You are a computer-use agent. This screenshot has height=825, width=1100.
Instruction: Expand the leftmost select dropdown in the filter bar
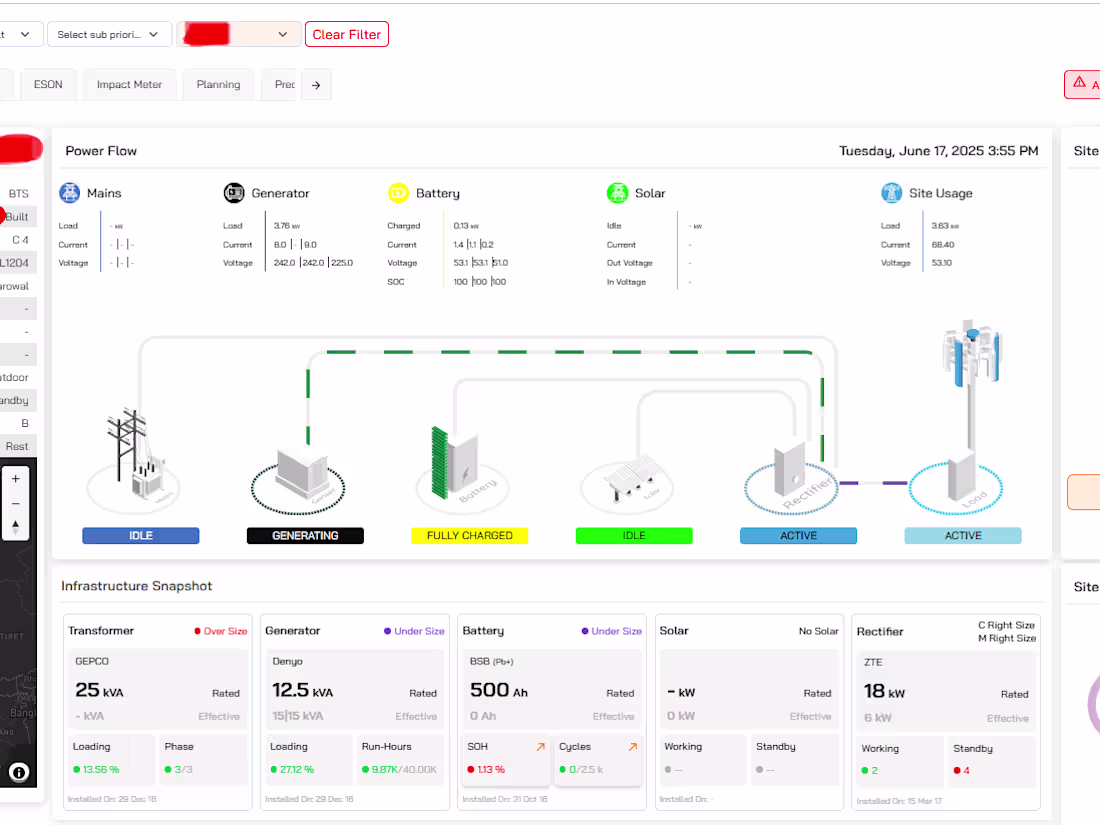(20, 33)
